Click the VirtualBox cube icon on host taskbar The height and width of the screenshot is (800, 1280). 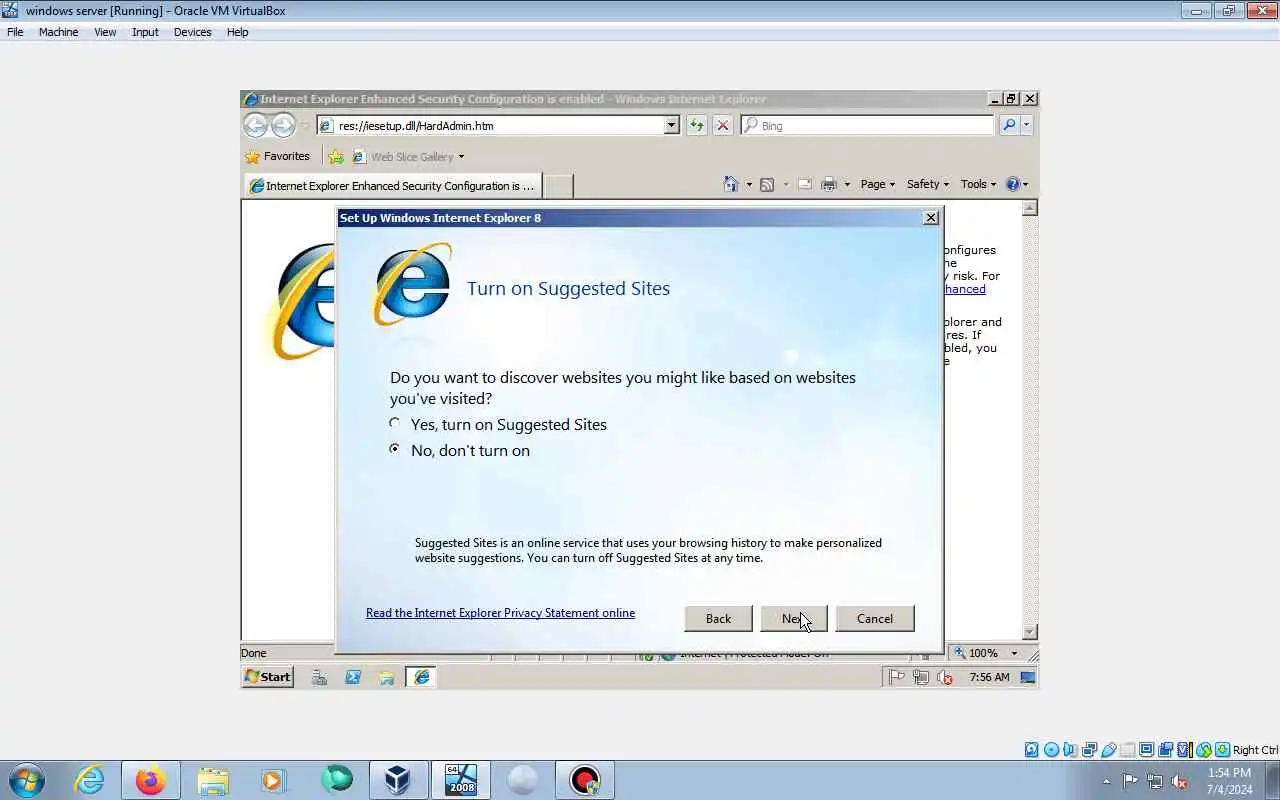[398, 780]
